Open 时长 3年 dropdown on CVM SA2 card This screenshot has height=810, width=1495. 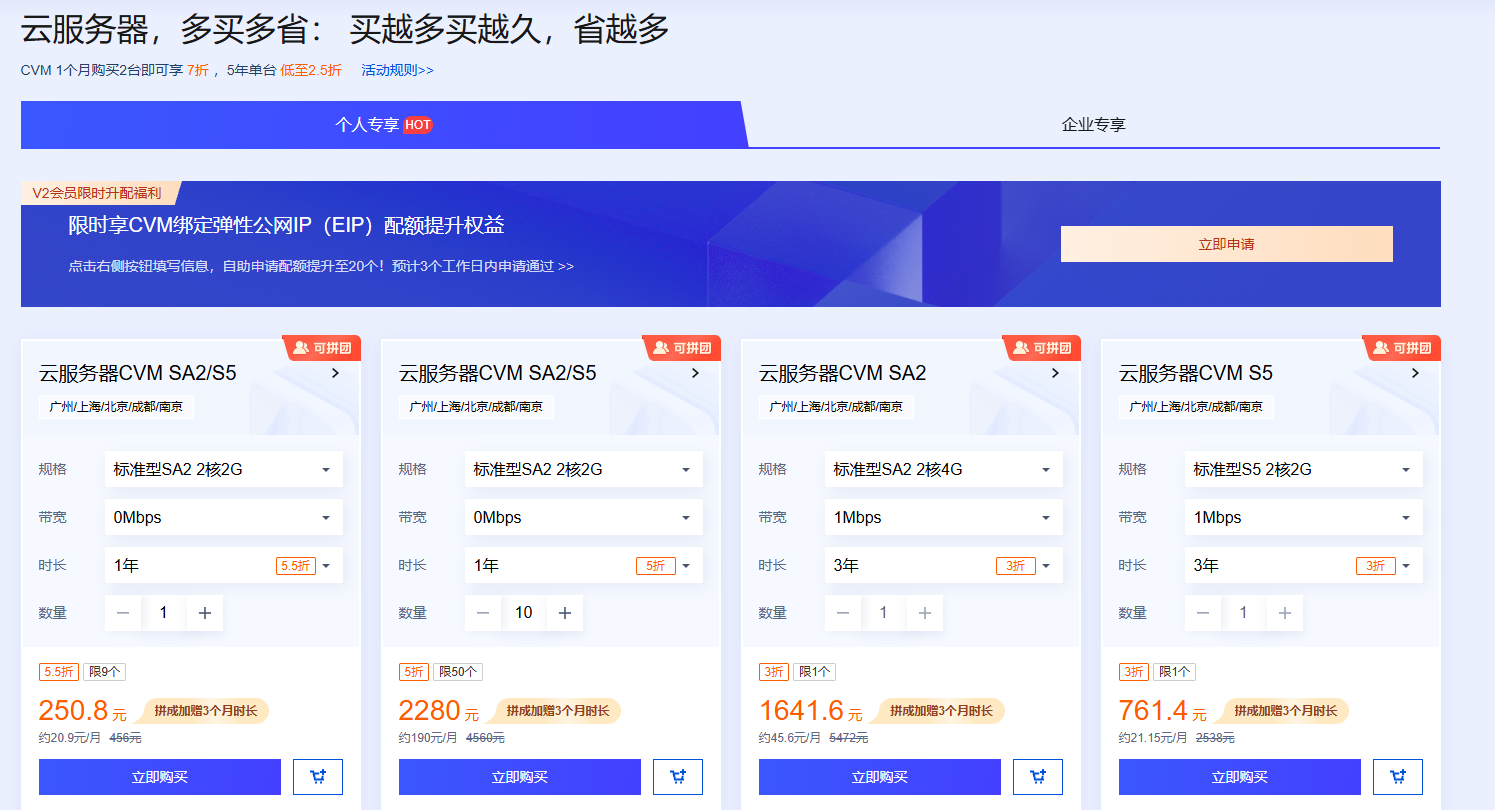(944, 565)
